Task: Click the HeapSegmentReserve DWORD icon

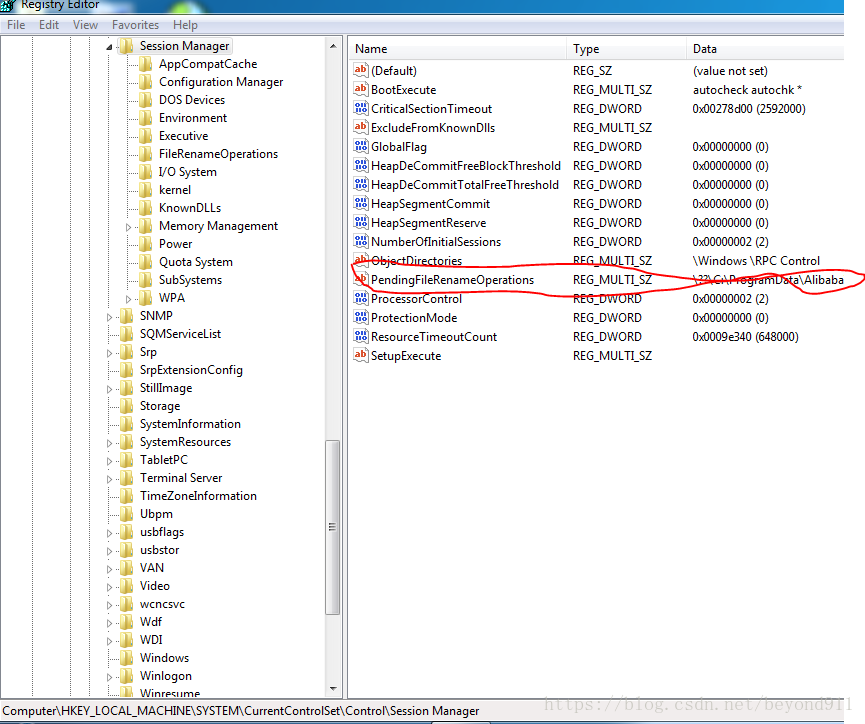Action: 361,222
